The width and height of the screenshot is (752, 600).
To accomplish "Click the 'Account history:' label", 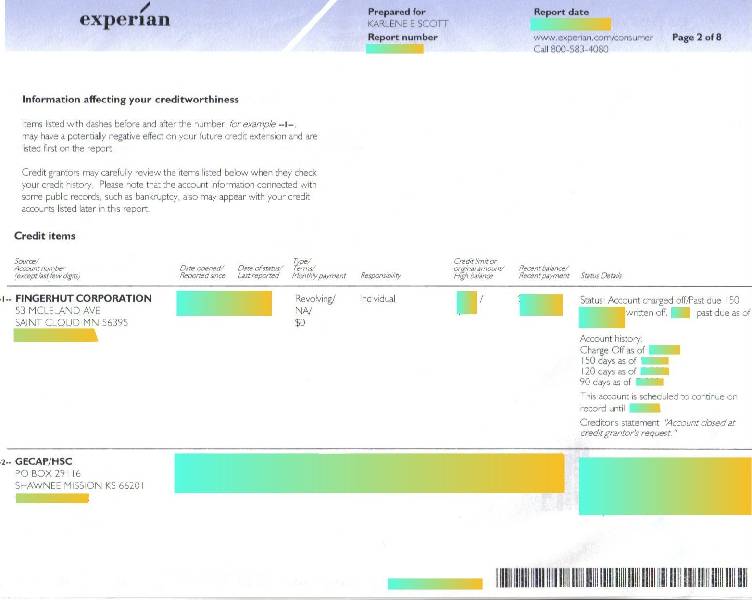I will click(611, 339).
